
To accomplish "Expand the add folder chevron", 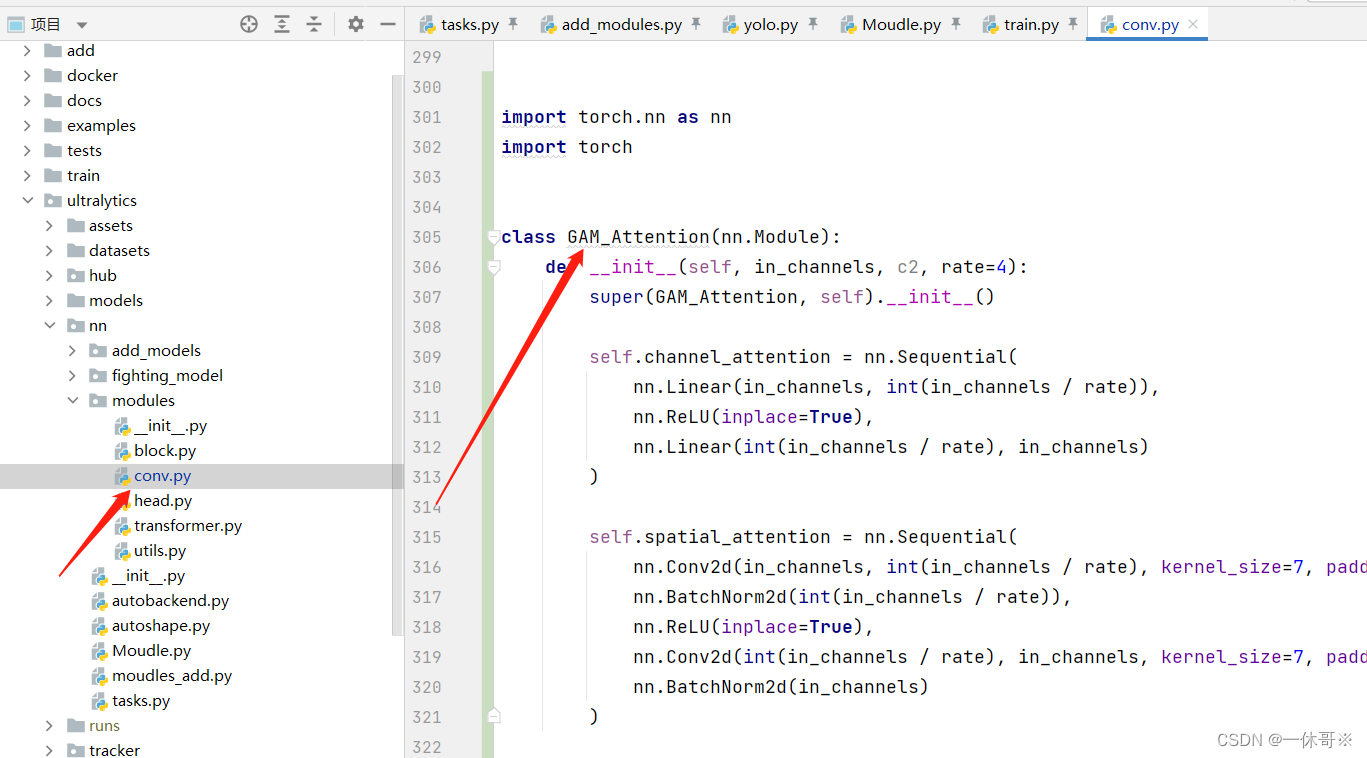I will (x=27, y=50).
